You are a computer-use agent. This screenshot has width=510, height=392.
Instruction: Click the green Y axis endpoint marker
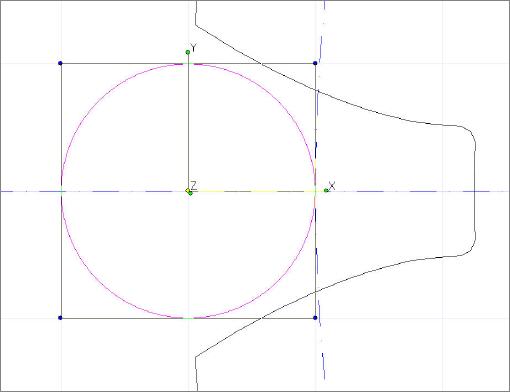click(x=188, y=52)
